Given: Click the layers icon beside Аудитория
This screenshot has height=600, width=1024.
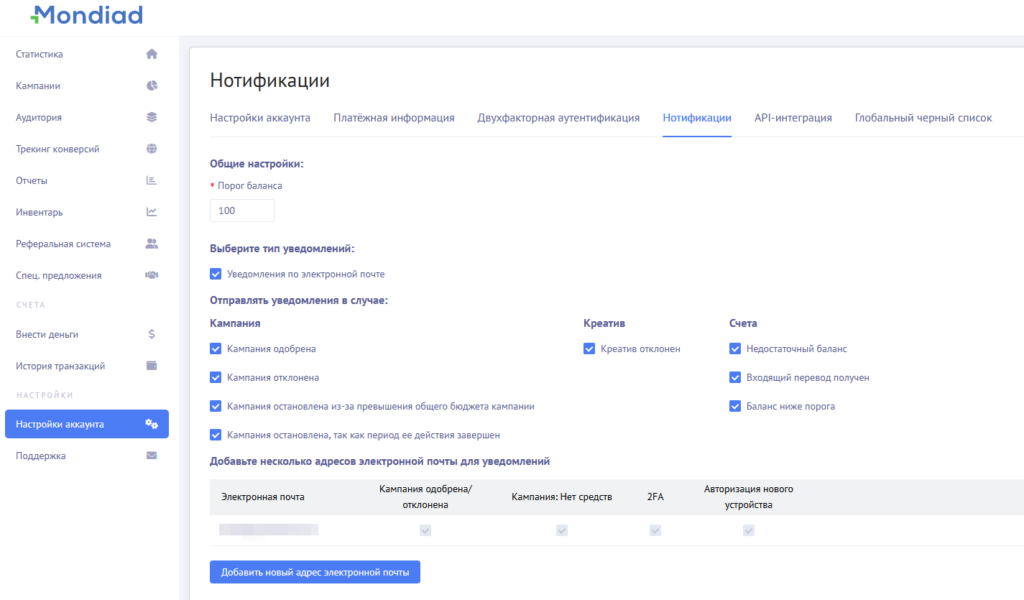Looking at the screenshot, I should 152,117.
